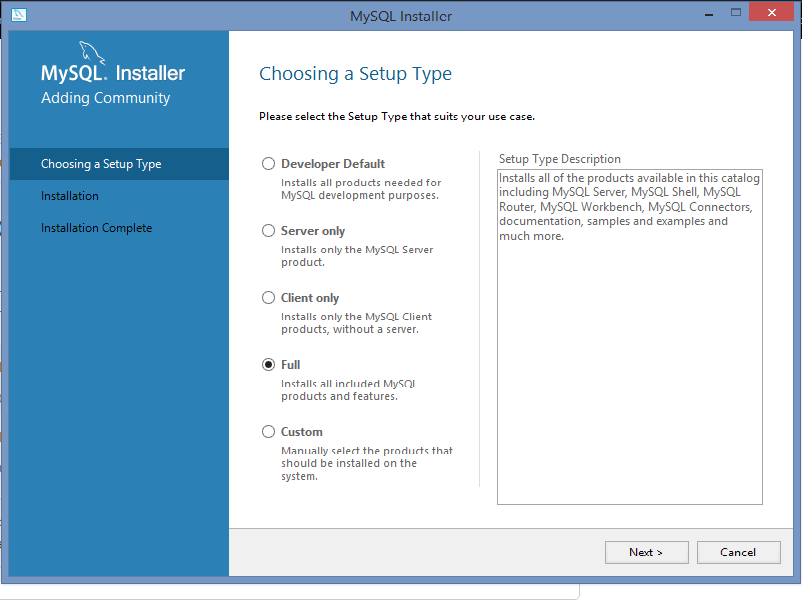This screenshot has height=605, width=802.
Task: Select the Developer Default setup type
Action: (x=268, y=163)
